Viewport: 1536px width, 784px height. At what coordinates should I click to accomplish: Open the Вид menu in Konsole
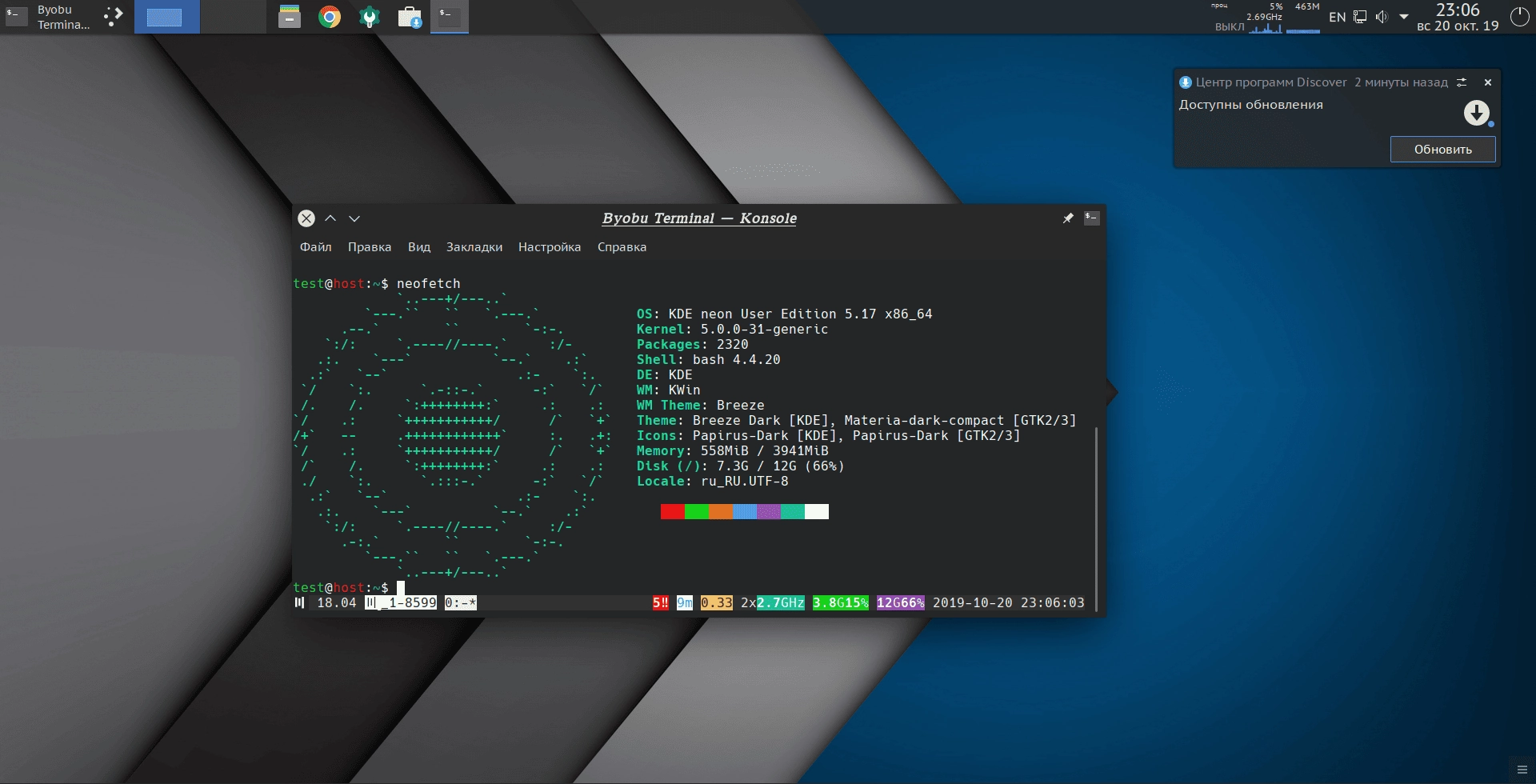click(x=419, y=247)
